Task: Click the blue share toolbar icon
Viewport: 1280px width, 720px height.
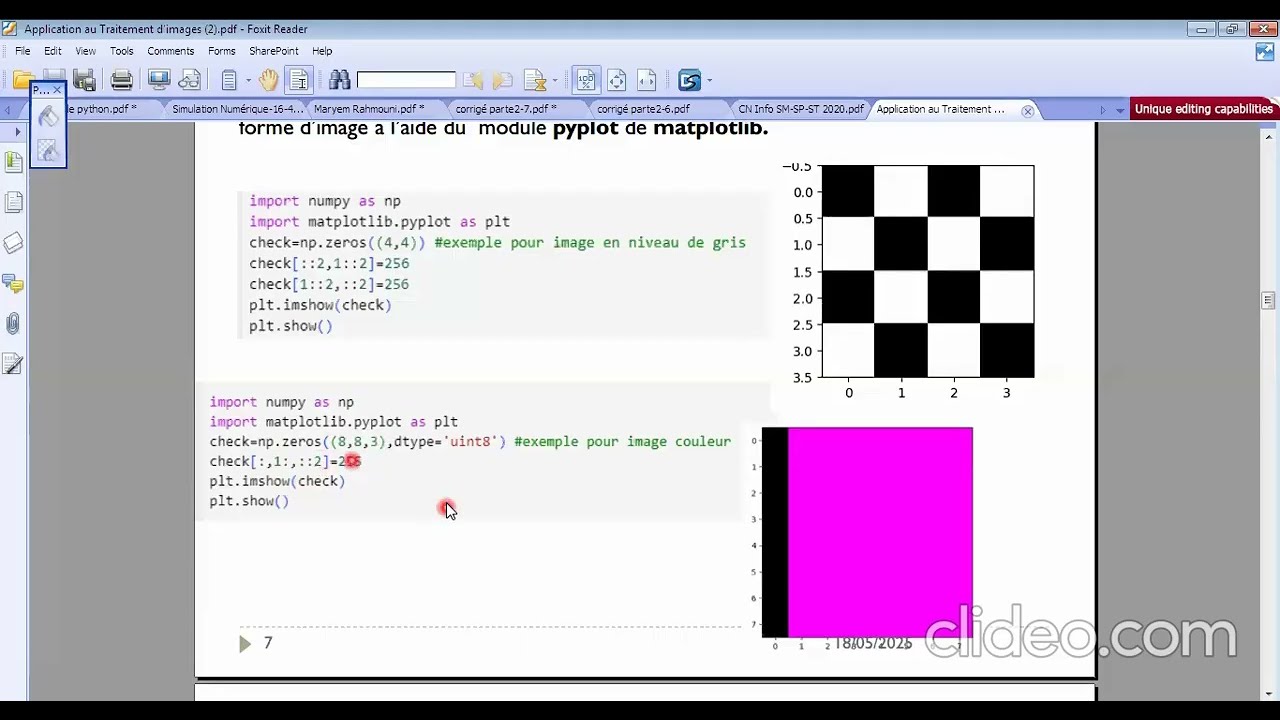Action: [689, 80]
